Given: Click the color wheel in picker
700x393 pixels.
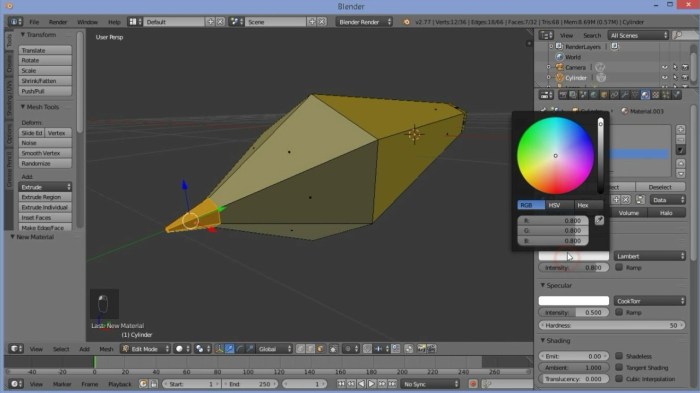Looking at the screenshot, I should [555, 155].
